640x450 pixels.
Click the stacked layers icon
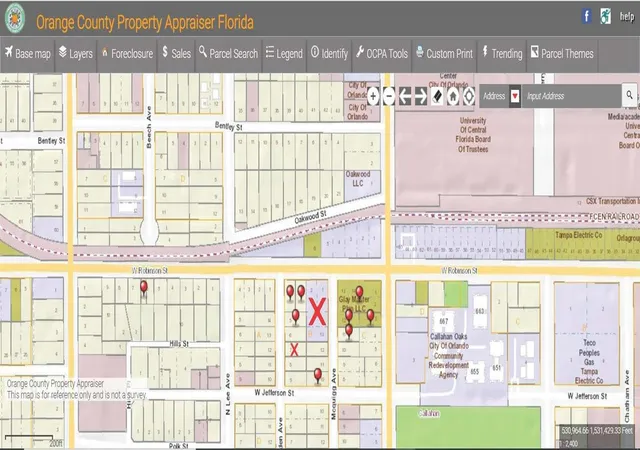point(62,51)
